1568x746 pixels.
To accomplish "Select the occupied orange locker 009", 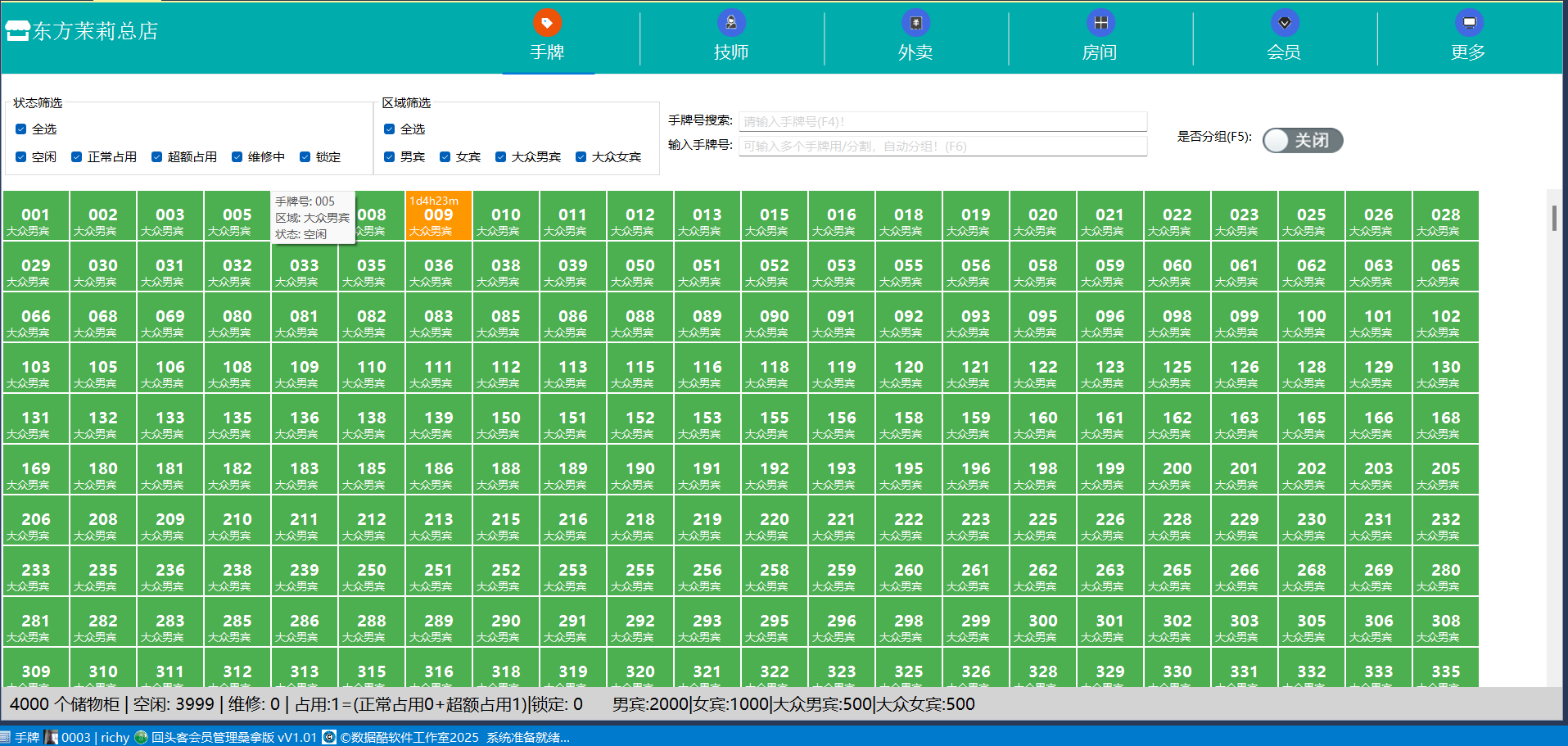I will tap(438, 216).
